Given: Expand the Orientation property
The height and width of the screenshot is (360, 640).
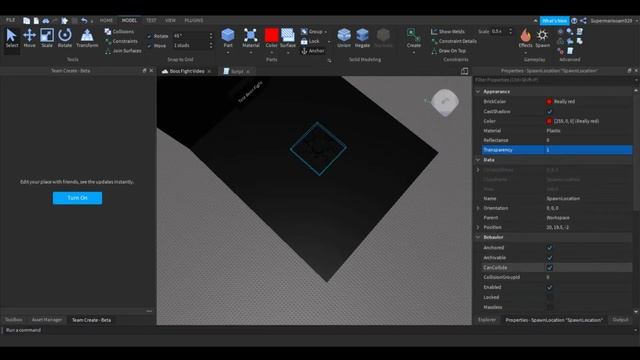Looking at the screenshot, I should 478,208.
